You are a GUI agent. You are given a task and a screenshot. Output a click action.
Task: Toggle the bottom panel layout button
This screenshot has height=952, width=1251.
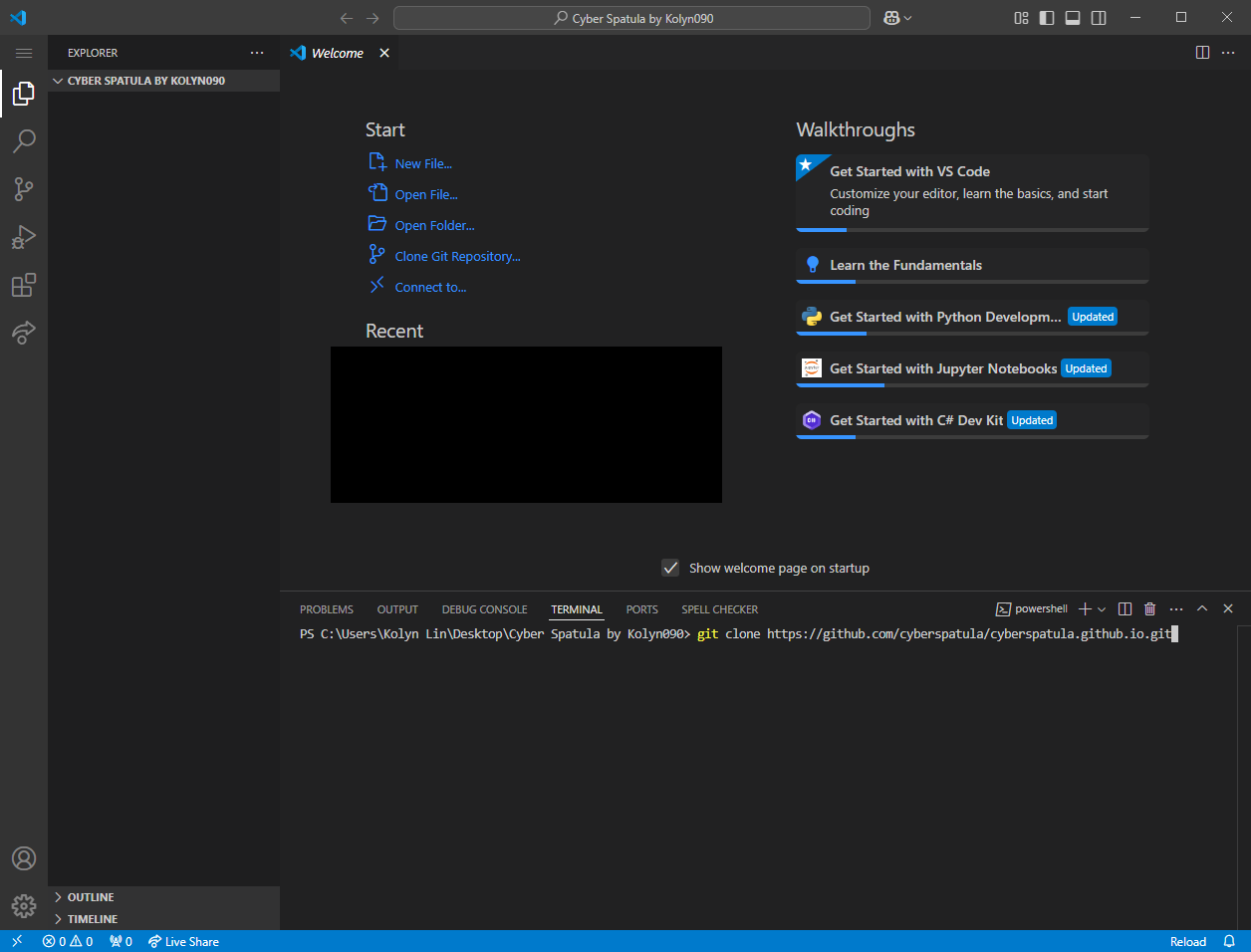pyautogui.click(x=1073, y=18)
